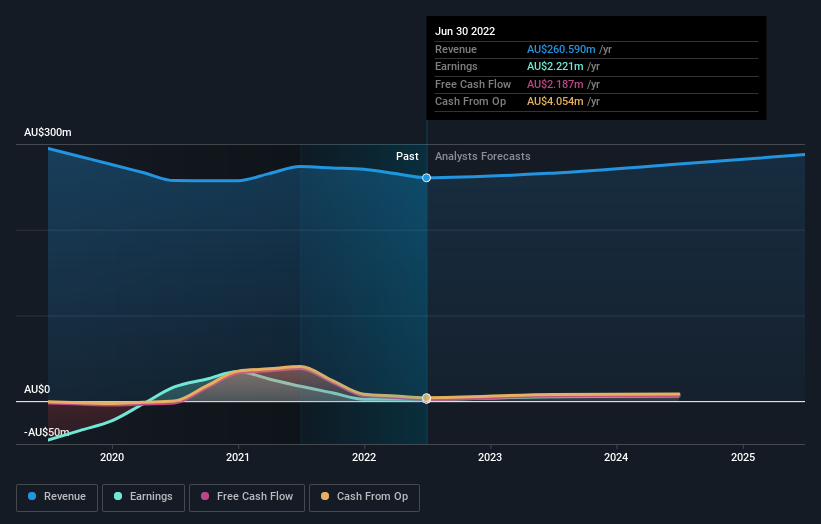Click the revenue value AU$260.590m in tooltip
The width and height of the screenshot is (821, 524).
point(561,49)
